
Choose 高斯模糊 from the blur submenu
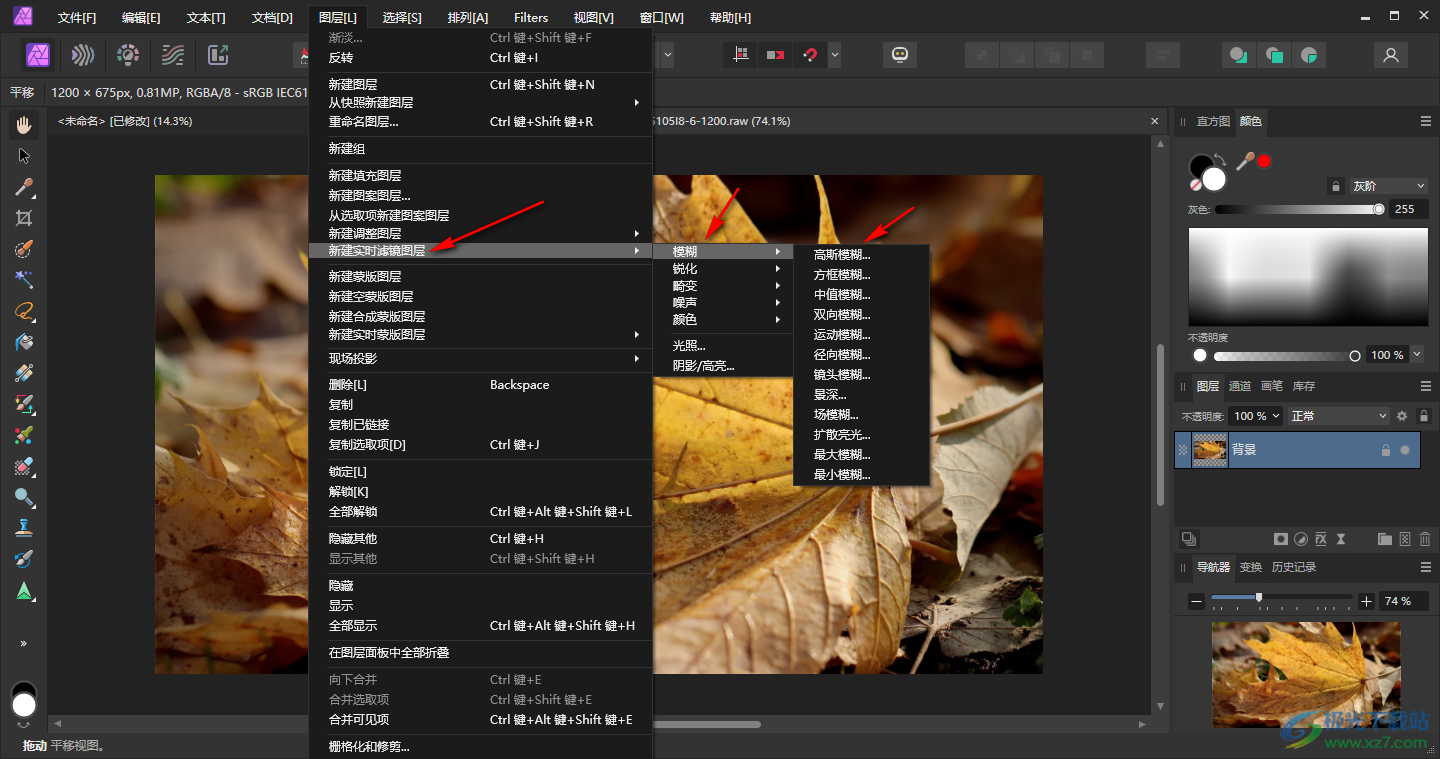pos(842,255)
